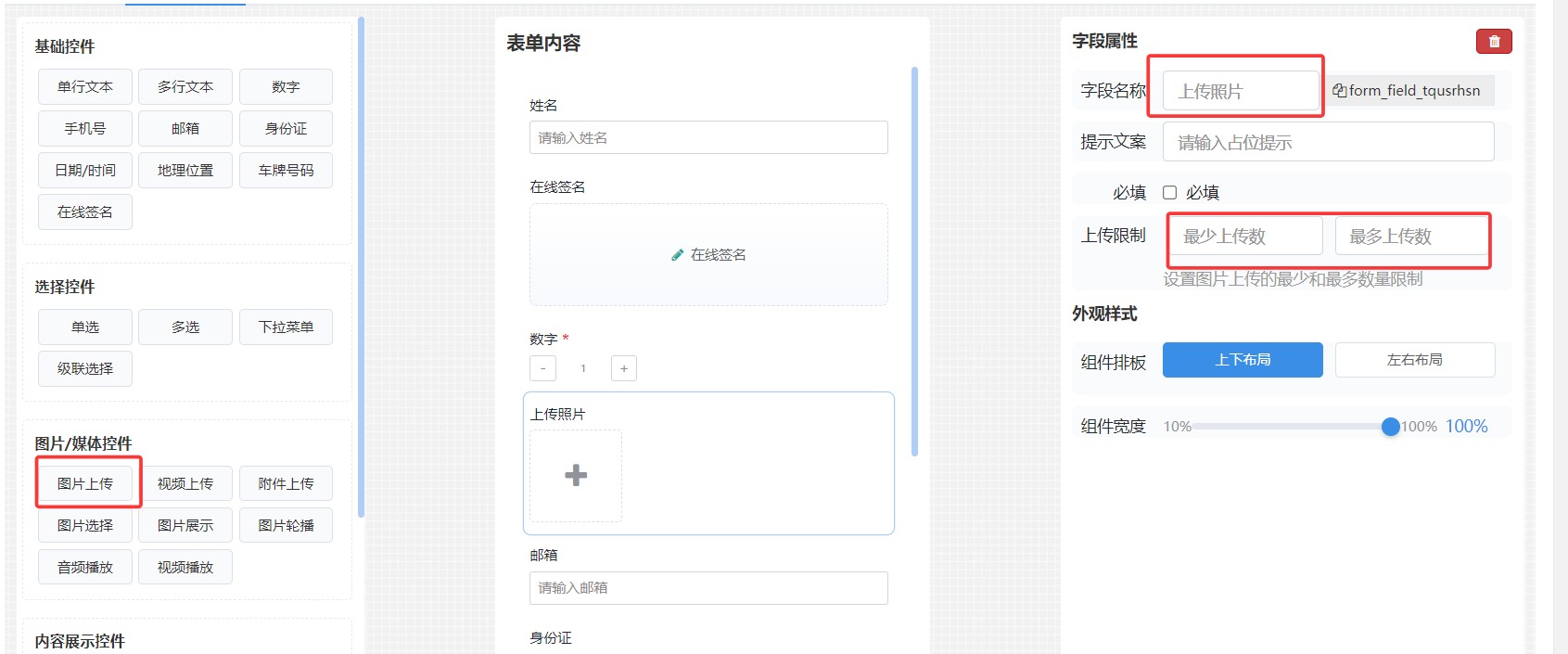Add 邮箱 control from basic controls
Image resolution: width=1568 pixels, height=654 pixels.
pos(185,128)
